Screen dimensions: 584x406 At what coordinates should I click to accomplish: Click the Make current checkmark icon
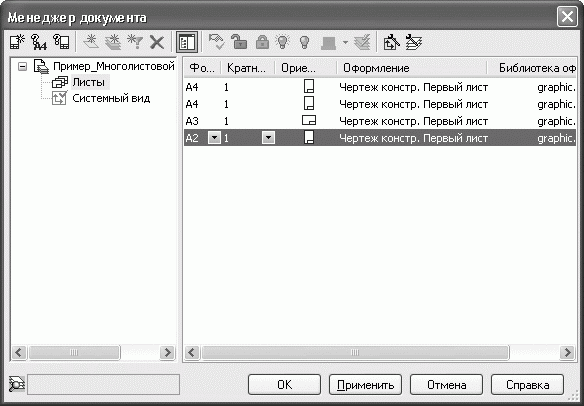click(216, 42)
